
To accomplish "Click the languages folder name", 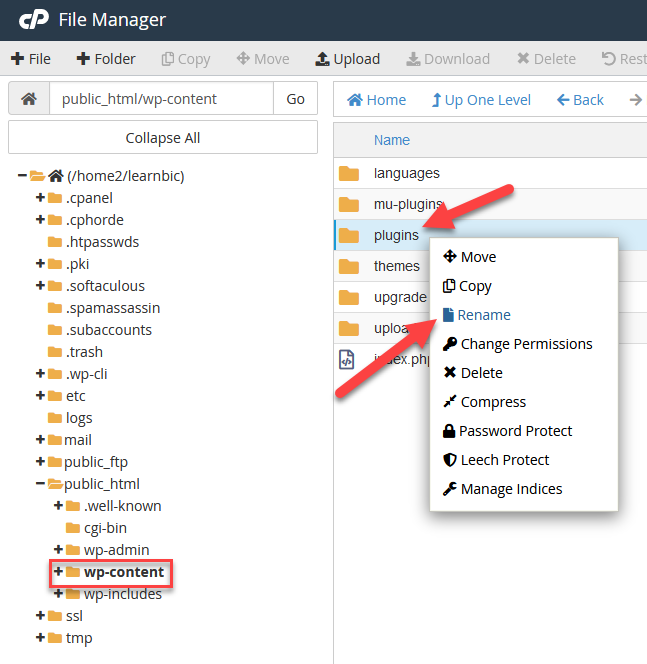I will pos(406,173).
